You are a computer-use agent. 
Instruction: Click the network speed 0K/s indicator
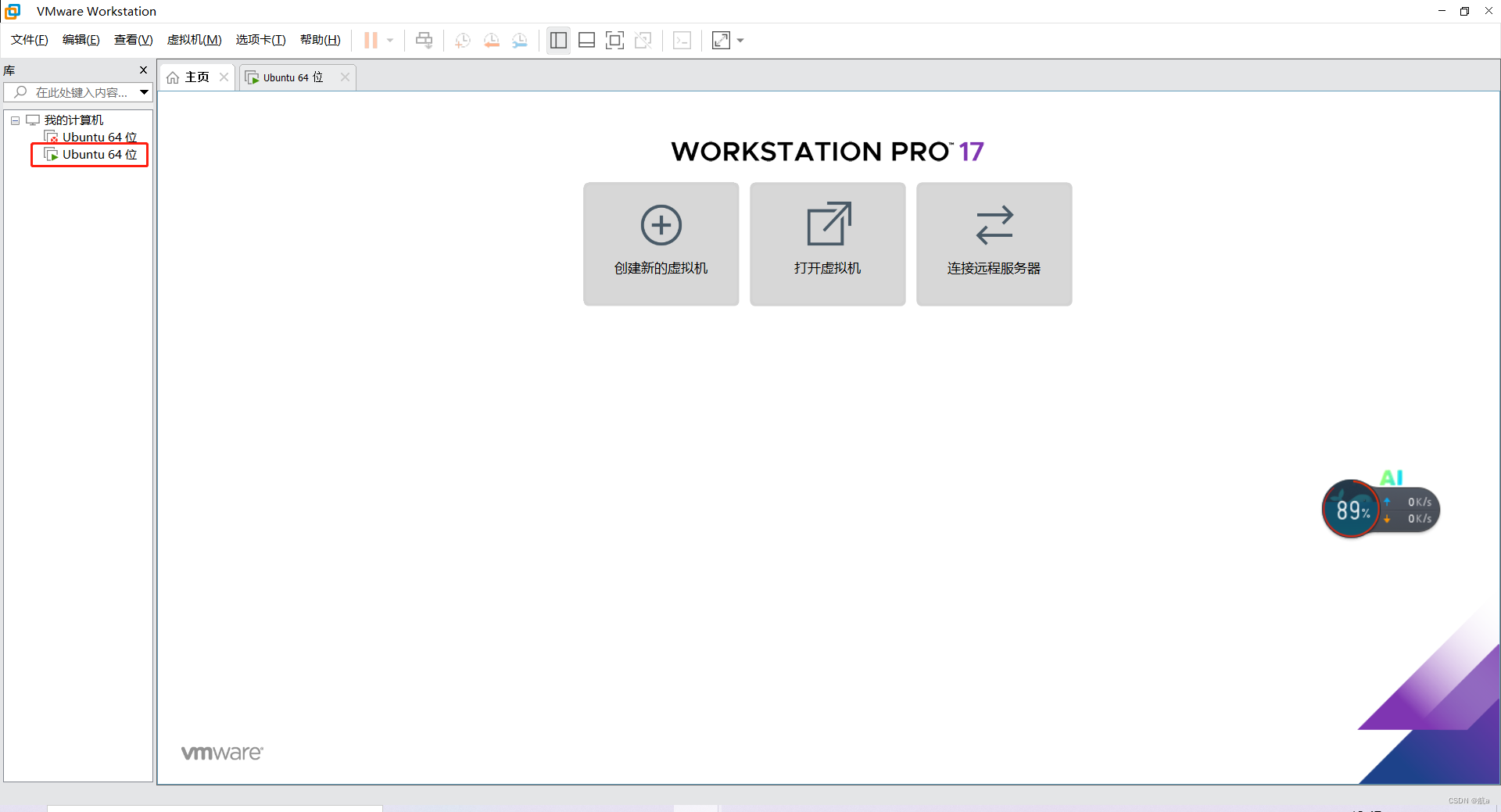pyautogui.click(x=1410, y=510)
